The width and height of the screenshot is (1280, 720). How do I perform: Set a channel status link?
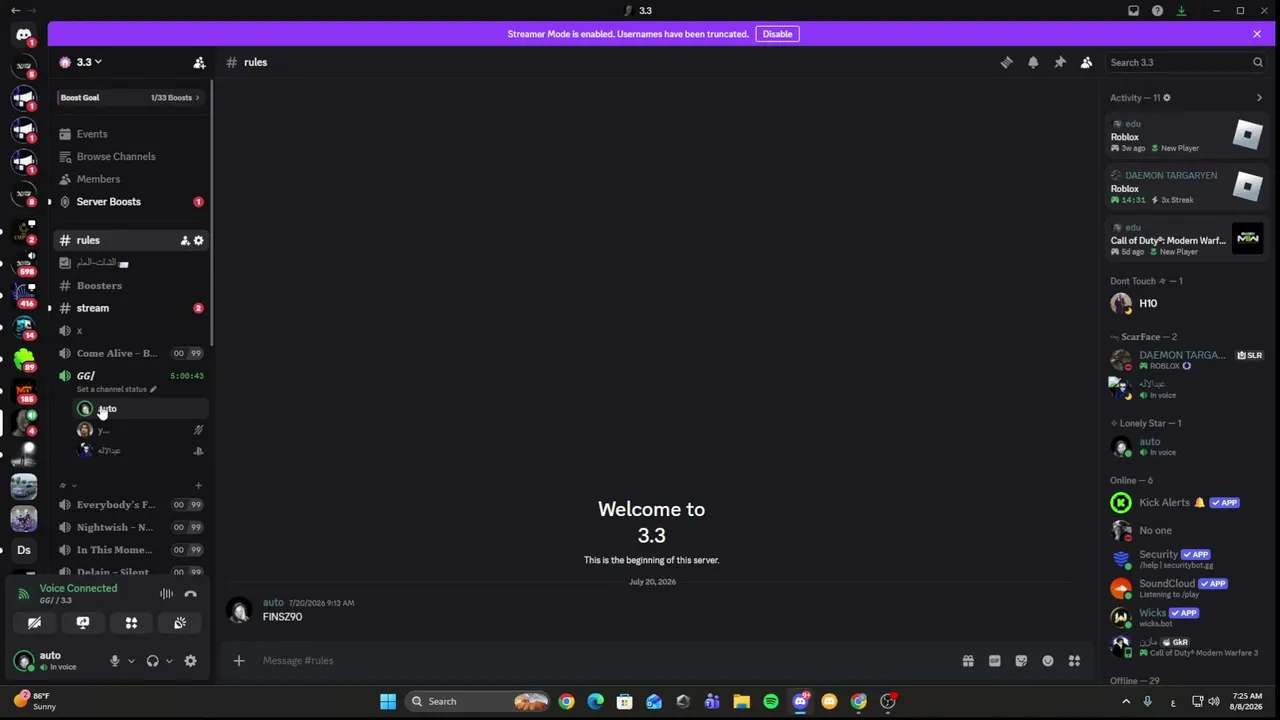(116, 389)
